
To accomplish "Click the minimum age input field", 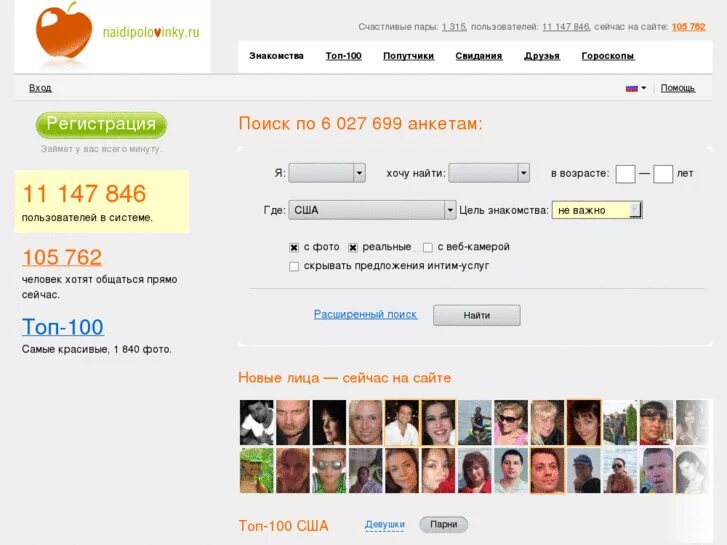I will (x=625, y=174).
